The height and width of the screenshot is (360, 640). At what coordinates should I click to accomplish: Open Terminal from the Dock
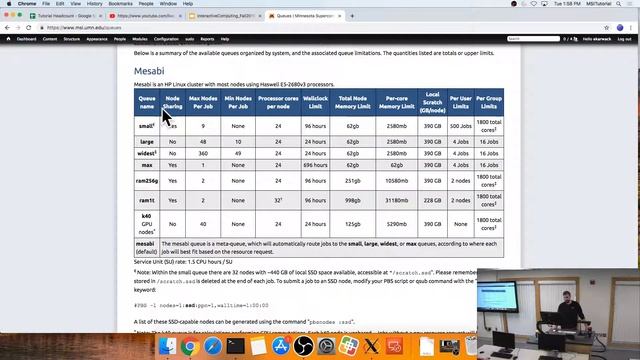pyautogui.click(x=236, y=346)
